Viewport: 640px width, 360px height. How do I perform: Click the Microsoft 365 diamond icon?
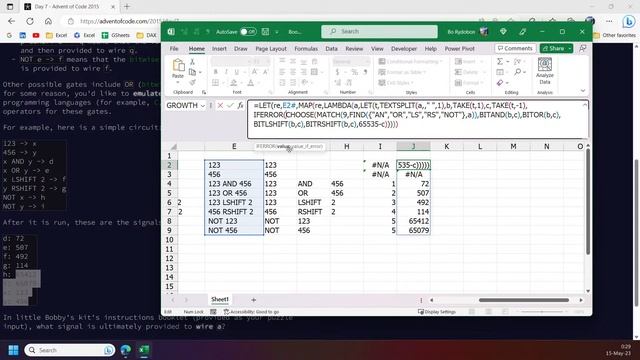(503, 31)
